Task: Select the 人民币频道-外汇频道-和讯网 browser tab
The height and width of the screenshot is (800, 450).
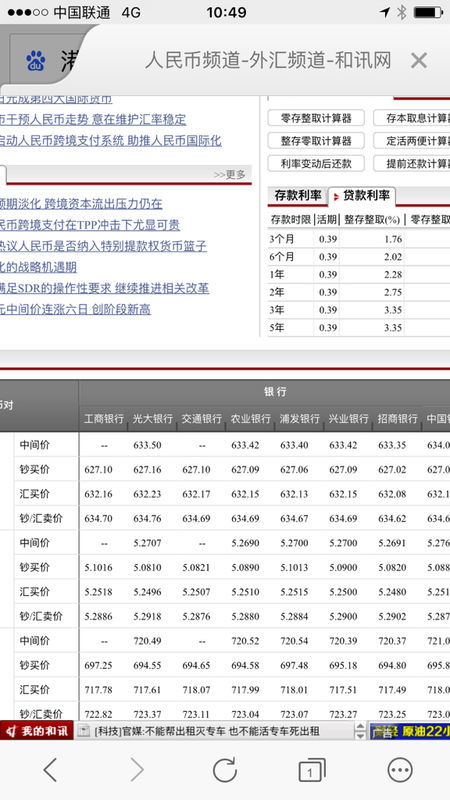Action: click(268, 61)
